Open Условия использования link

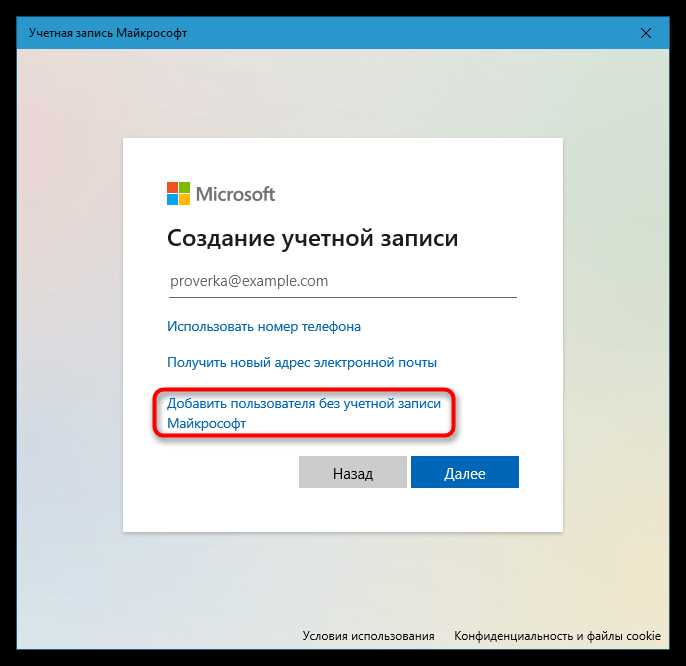[x=368, y=636]
